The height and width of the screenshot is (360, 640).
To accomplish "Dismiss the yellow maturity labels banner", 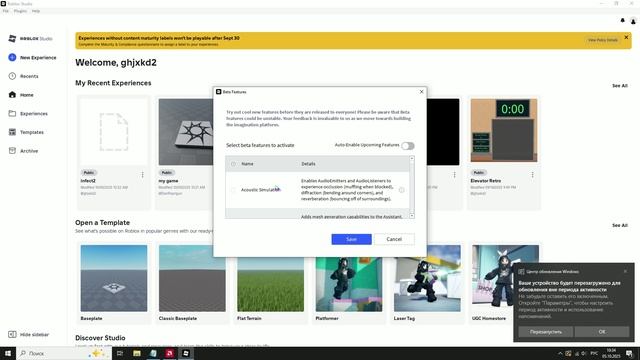I will click(626, 38).
